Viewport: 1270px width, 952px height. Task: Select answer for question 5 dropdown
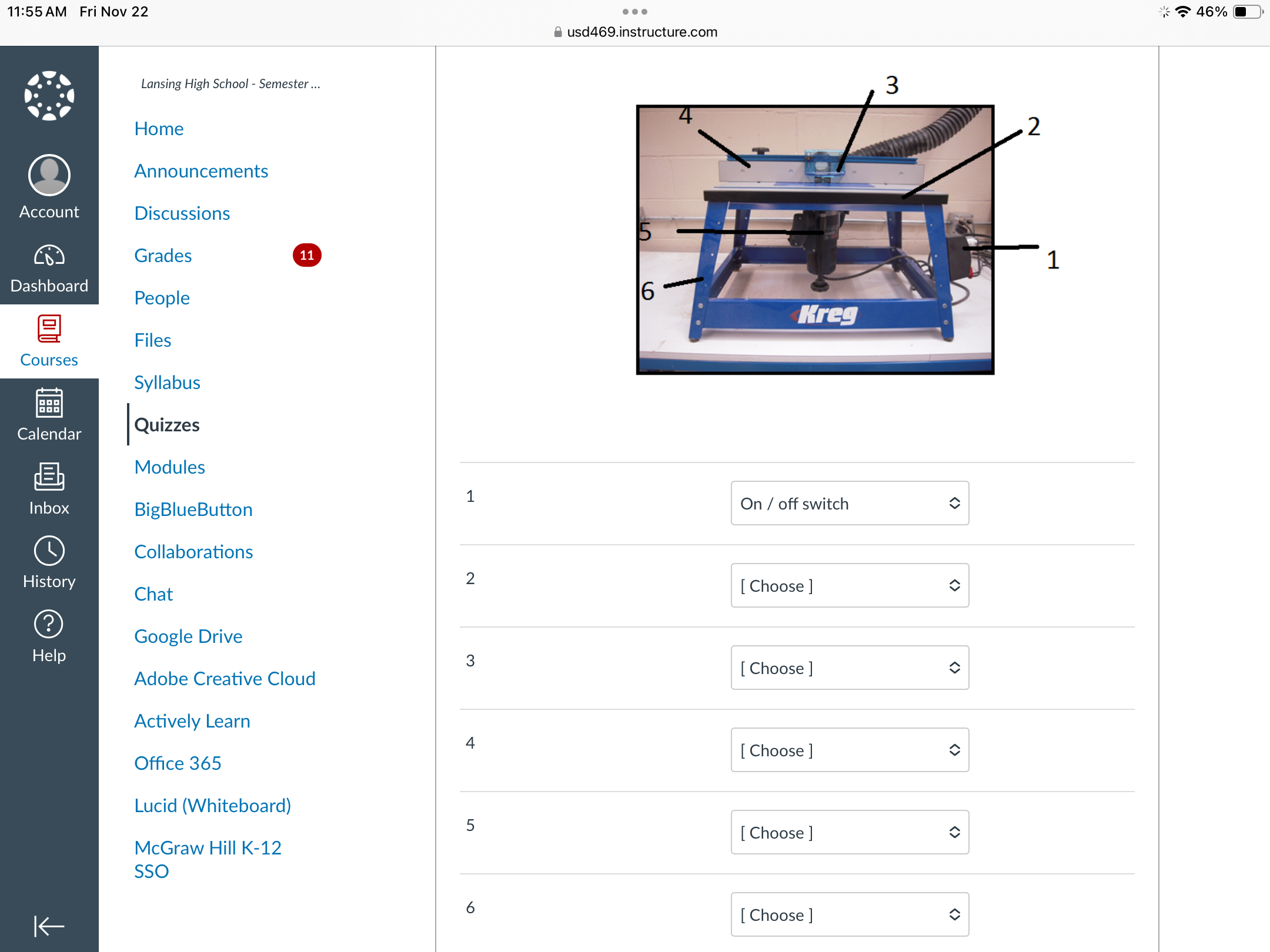[x=848, y=832]
